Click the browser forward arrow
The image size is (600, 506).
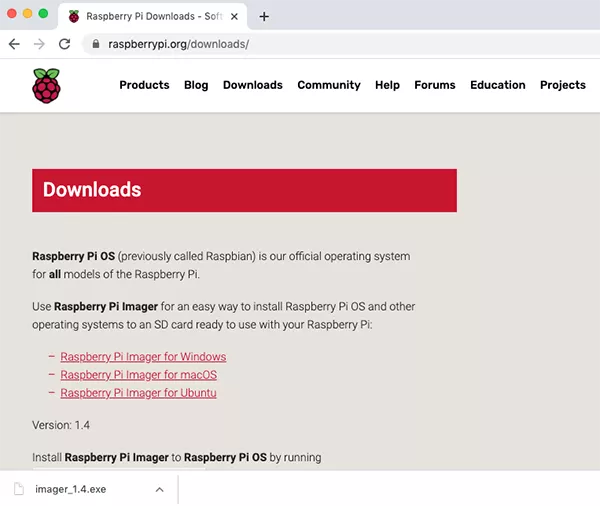(39, 44)
